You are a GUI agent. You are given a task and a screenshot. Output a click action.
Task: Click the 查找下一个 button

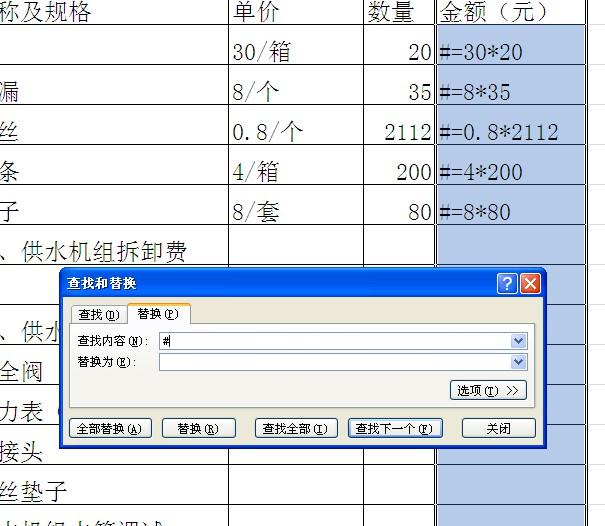coord(395,428)
